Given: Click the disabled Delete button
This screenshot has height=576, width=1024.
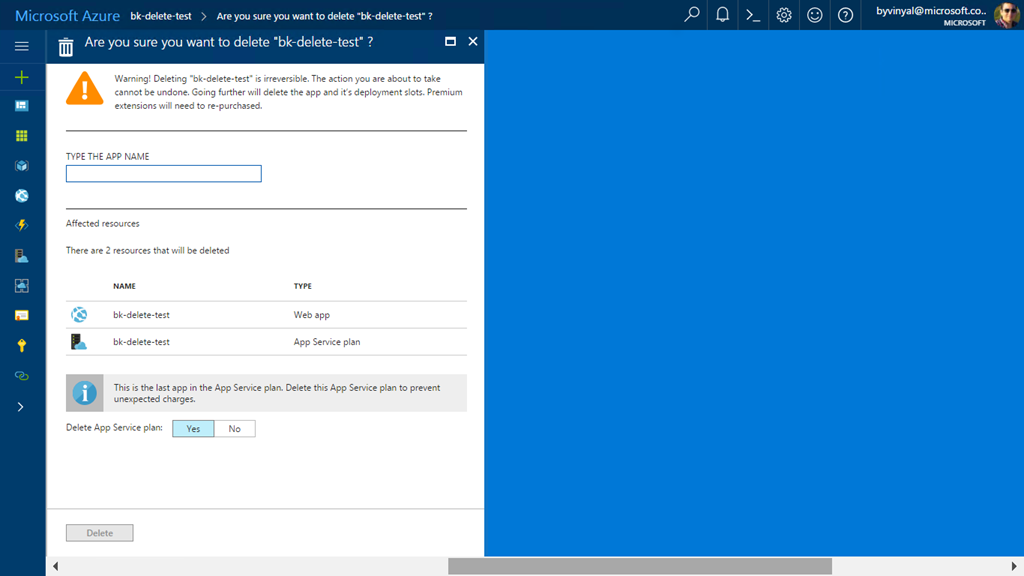Looking at the screenshot, I should [100, 533].
